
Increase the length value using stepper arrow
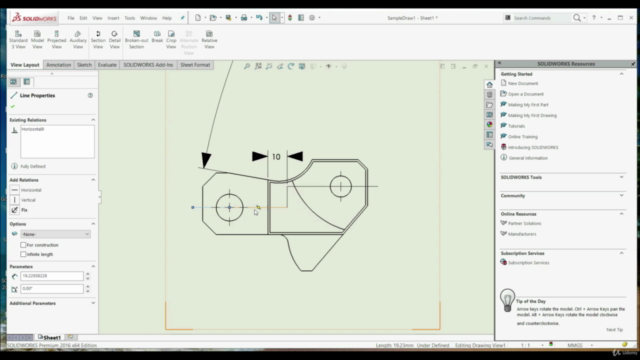88,274
